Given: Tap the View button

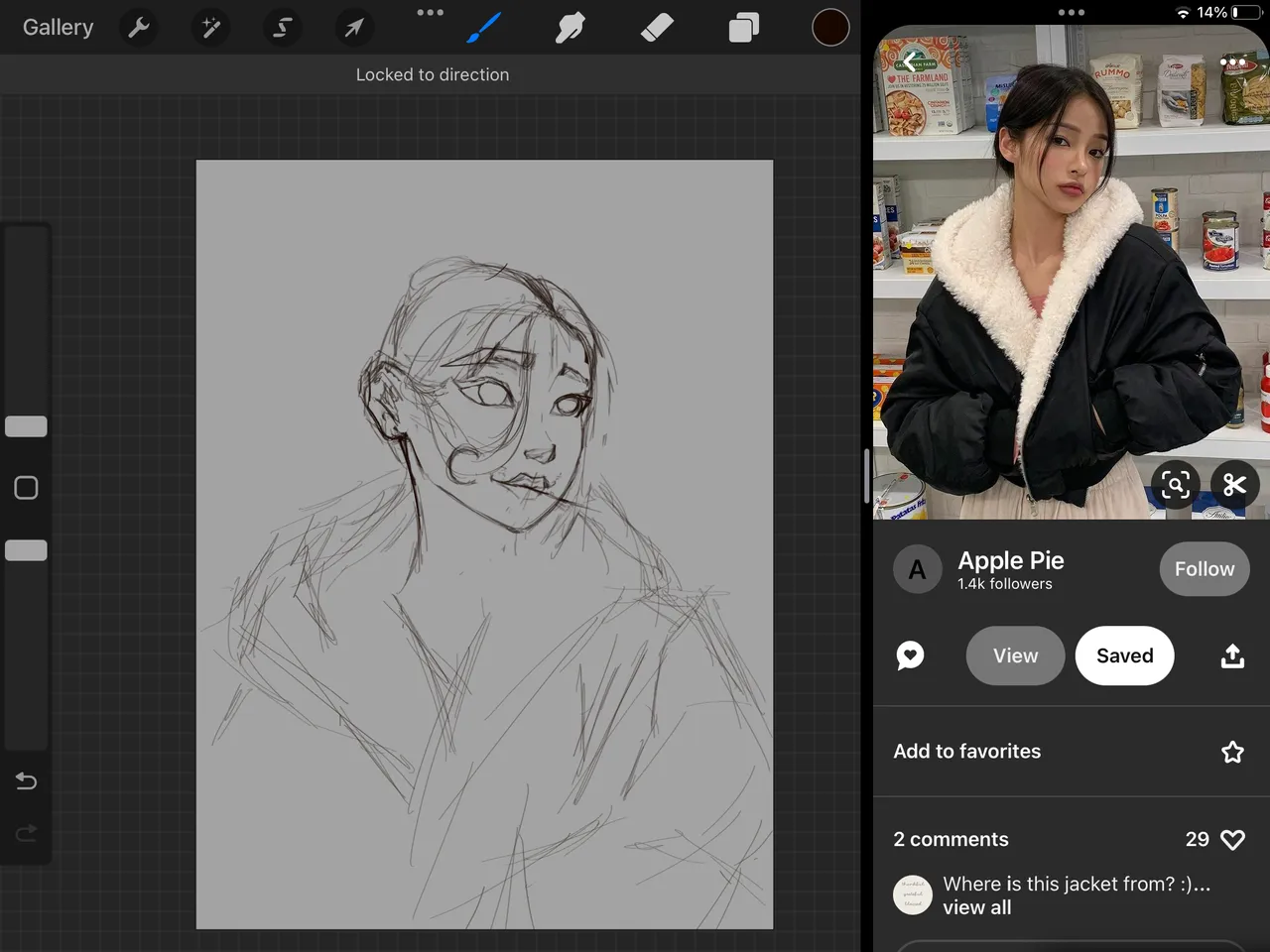Looking at the screenshot, I should click(x=1015, y=655).
